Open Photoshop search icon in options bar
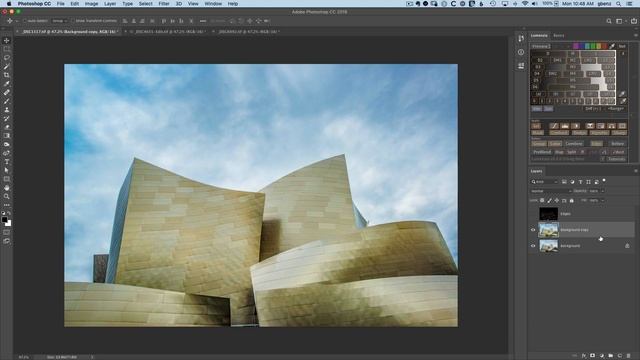 (609, 21)
